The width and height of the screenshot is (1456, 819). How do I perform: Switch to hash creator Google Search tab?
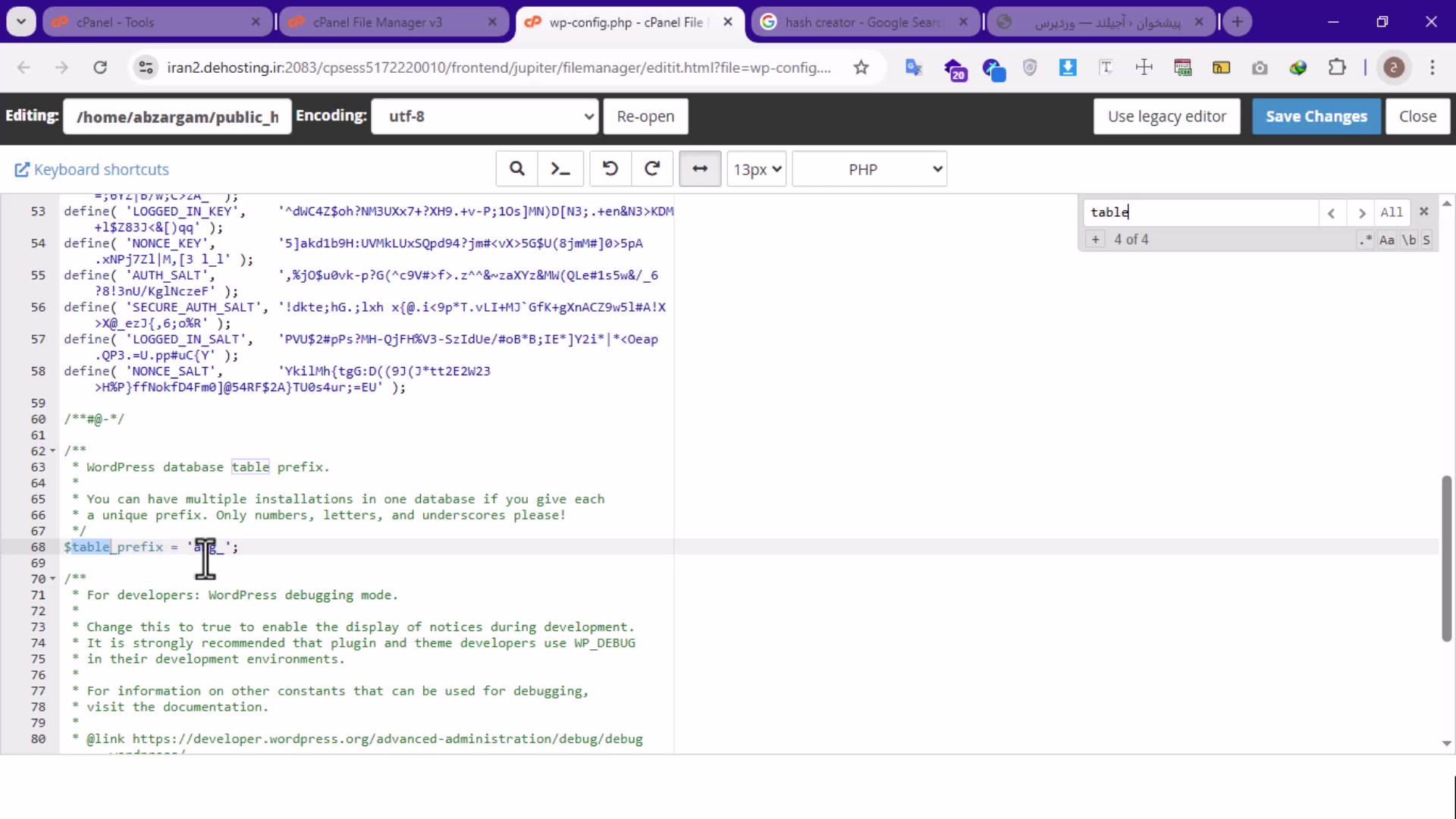(863, 22)
